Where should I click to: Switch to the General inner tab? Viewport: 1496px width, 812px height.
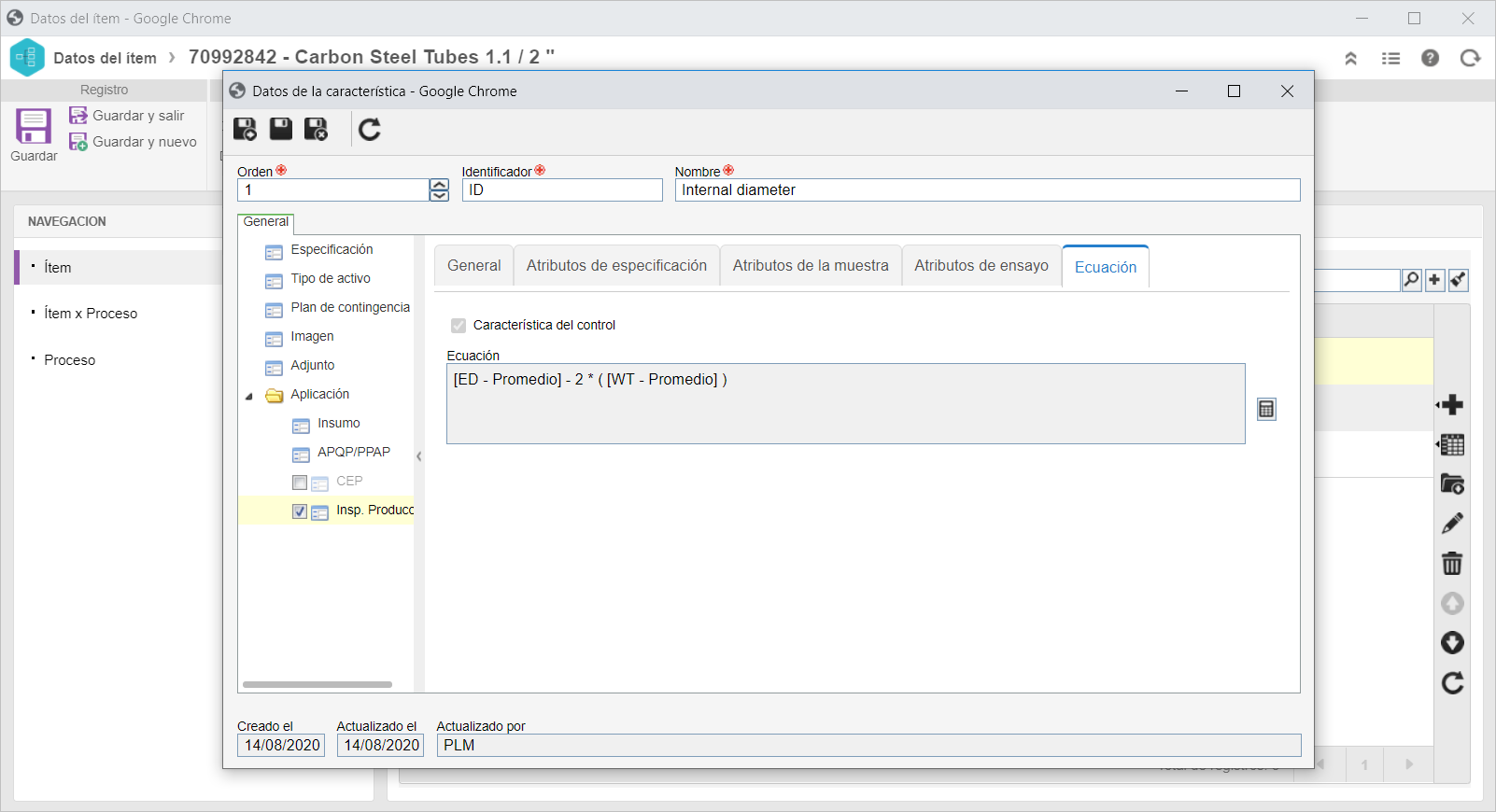click(x=474, y=266)
